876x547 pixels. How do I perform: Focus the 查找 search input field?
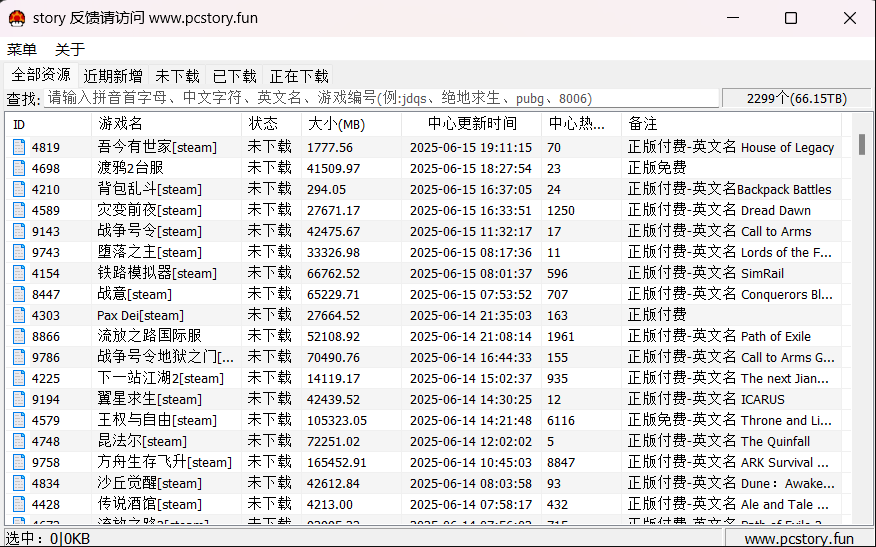[x=380, y=98]
